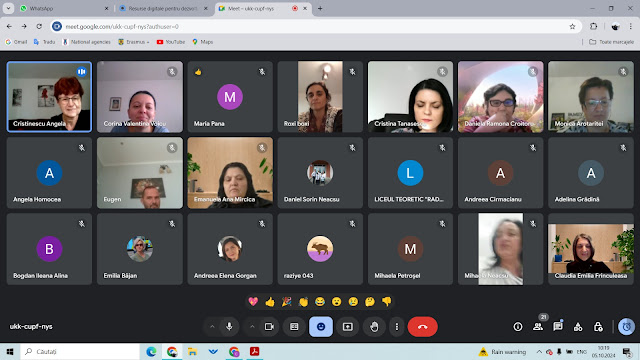The width and height of the screenshot is (640, 360).
Task: Open the more options three-dot menu
Action: (396, 327)
